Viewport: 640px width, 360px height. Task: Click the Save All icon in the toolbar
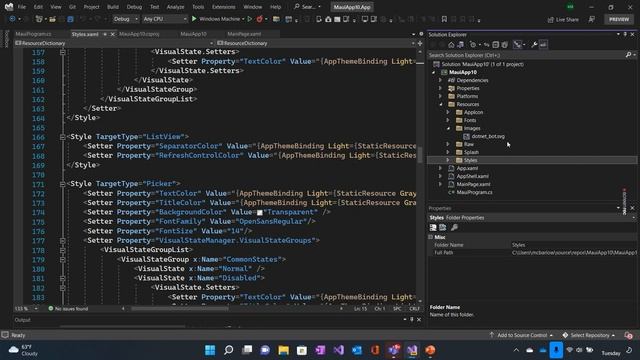[70, 19]
